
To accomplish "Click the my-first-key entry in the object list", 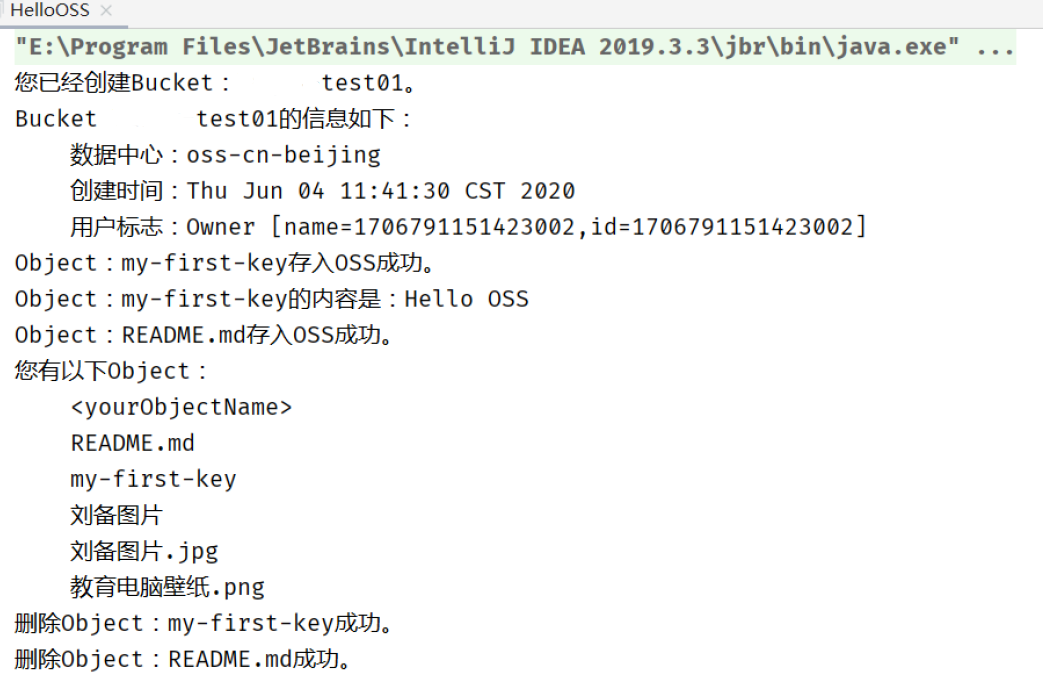I will point(153,479).
